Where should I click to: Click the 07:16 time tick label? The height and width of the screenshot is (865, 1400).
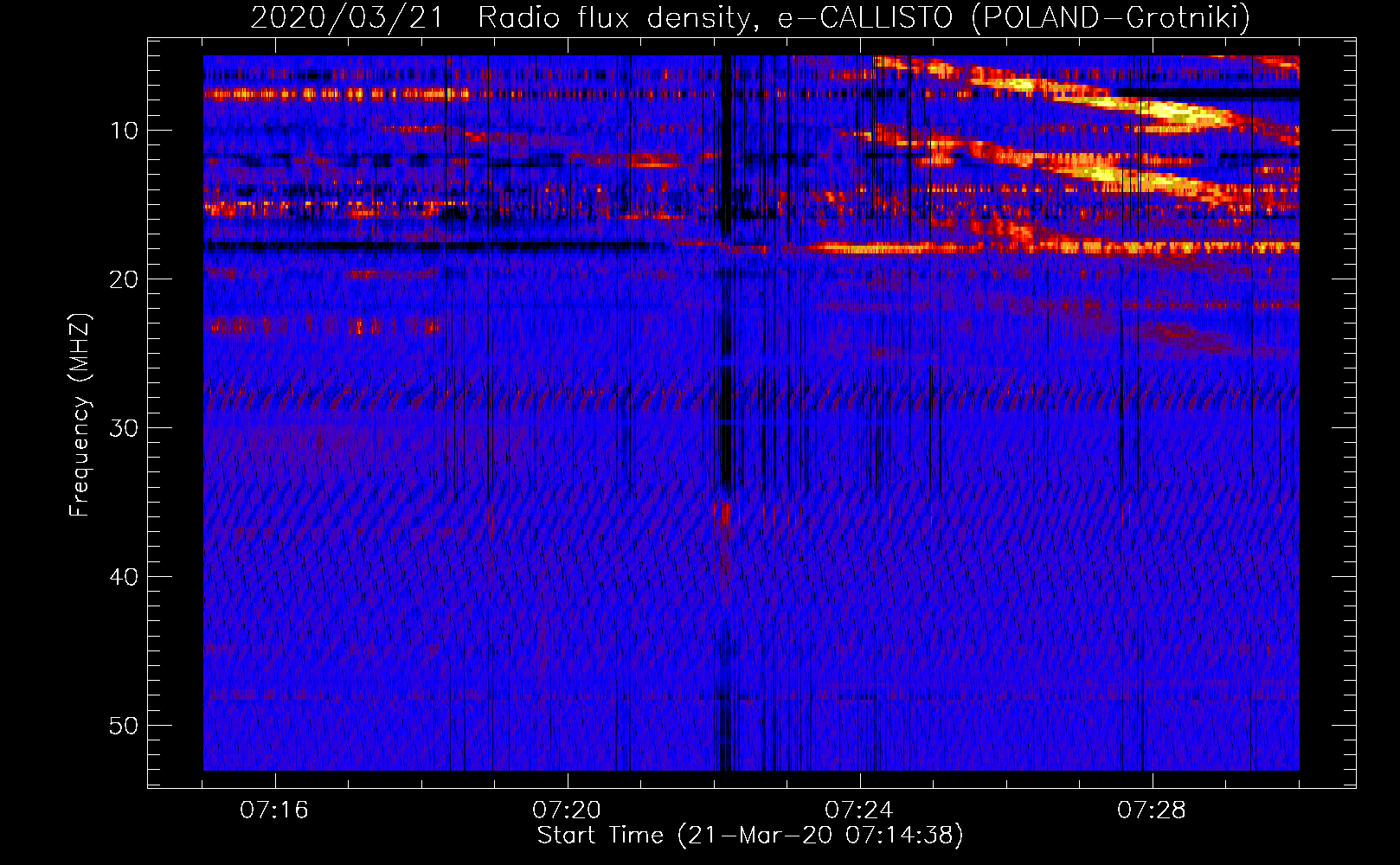[x=274, y=811]
